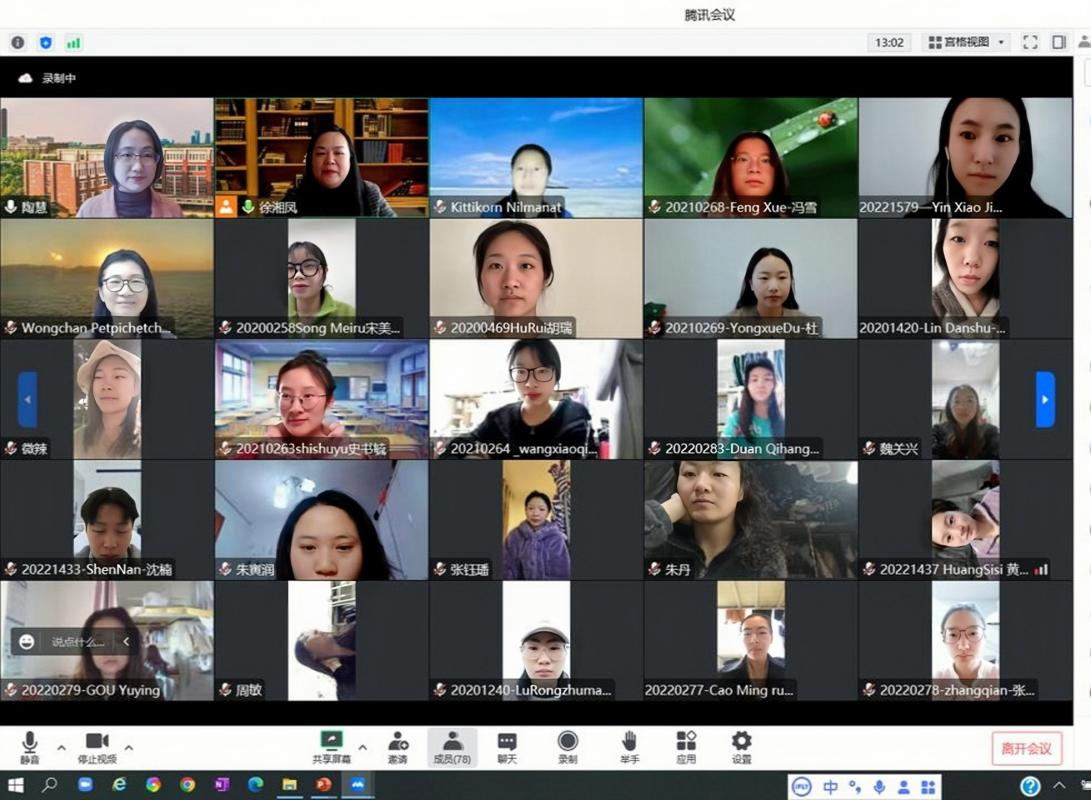Open the settings (设置) gear
1091x800 pixels.
(741, 745)
